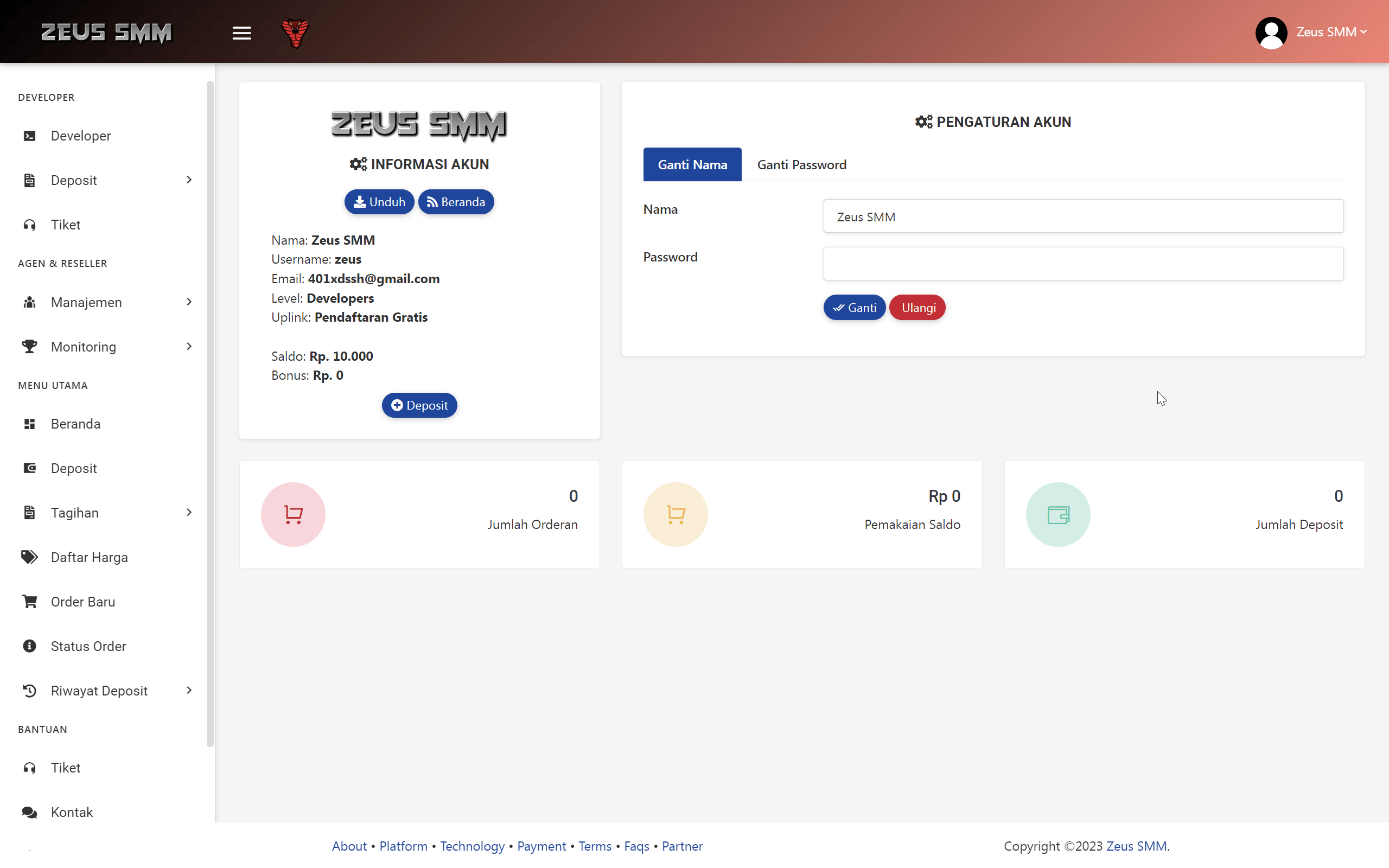Click the Order Baru cart icon
This screenshot has width=1389, height=868.
click(x=29, y=601)
